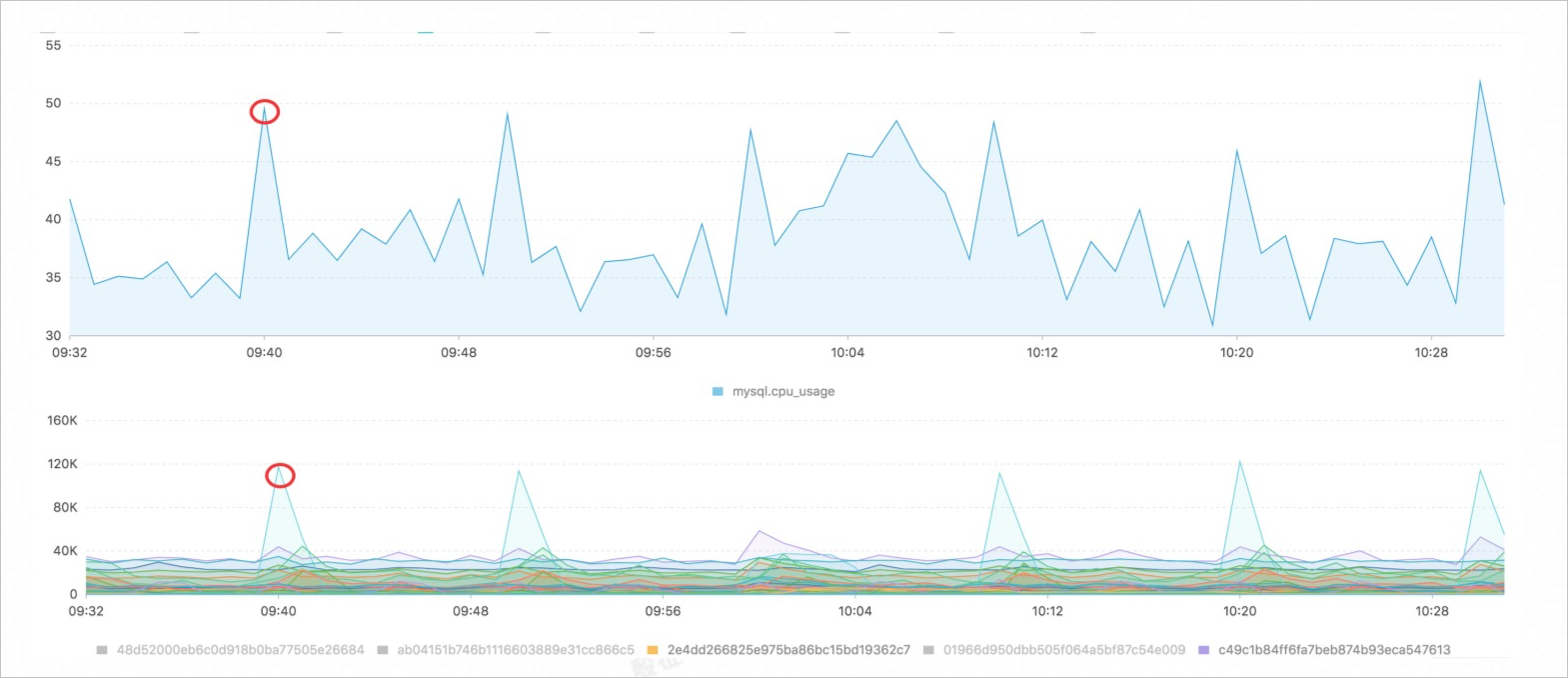Hide legend series c49c1b84ff6fa7beb874b93eca547613
Screen dimensions: 1568x678
1334,650
